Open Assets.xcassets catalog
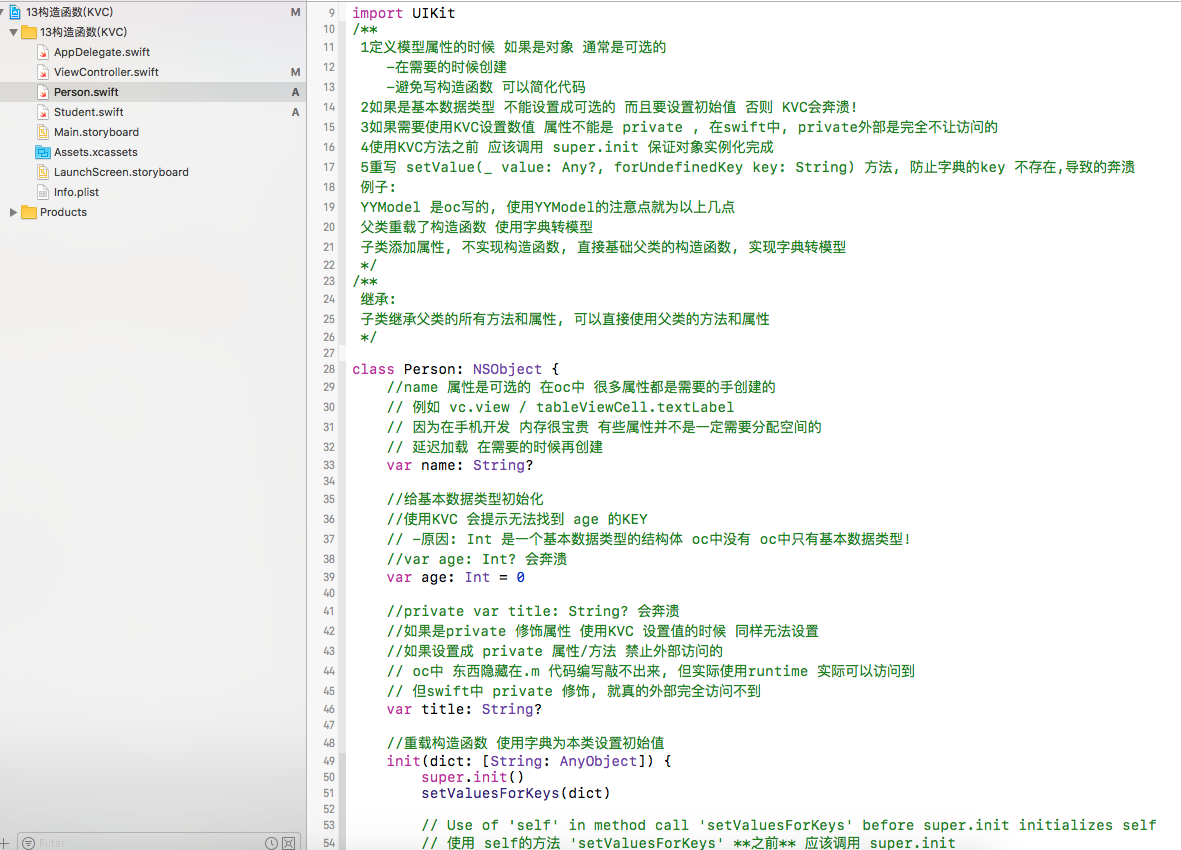The height and width of the screenshot is (850, 1181). pyautogui.click(x=96, y=152)
